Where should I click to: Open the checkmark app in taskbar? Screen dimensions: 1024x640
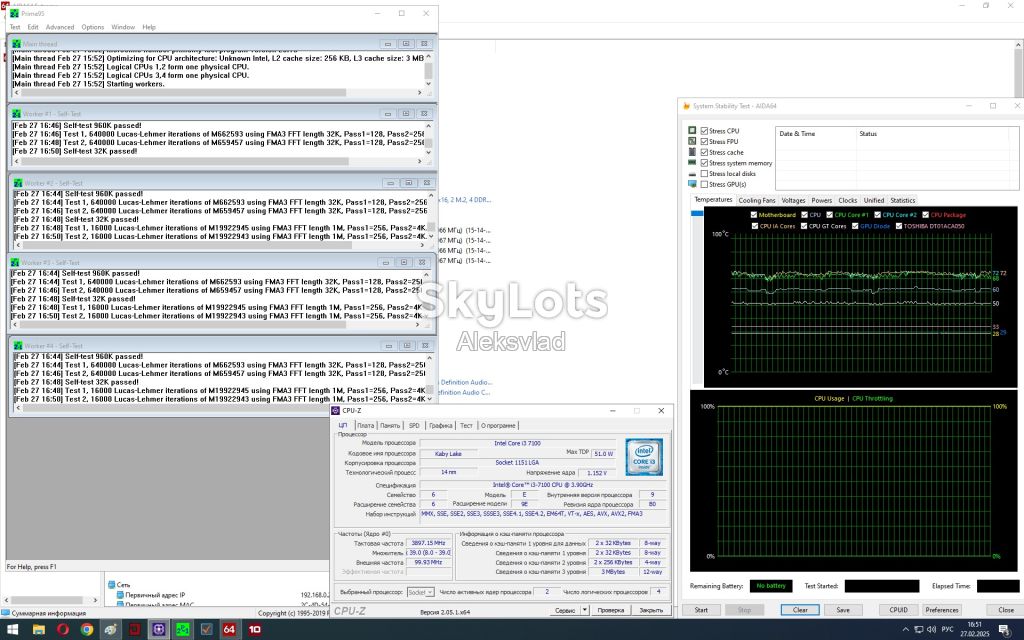click(206, 630)
